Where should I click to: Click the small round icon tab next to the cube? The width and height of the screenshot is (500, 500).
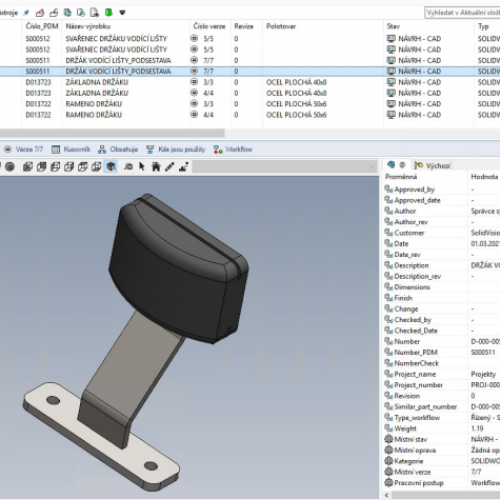(x=402, y=165)
